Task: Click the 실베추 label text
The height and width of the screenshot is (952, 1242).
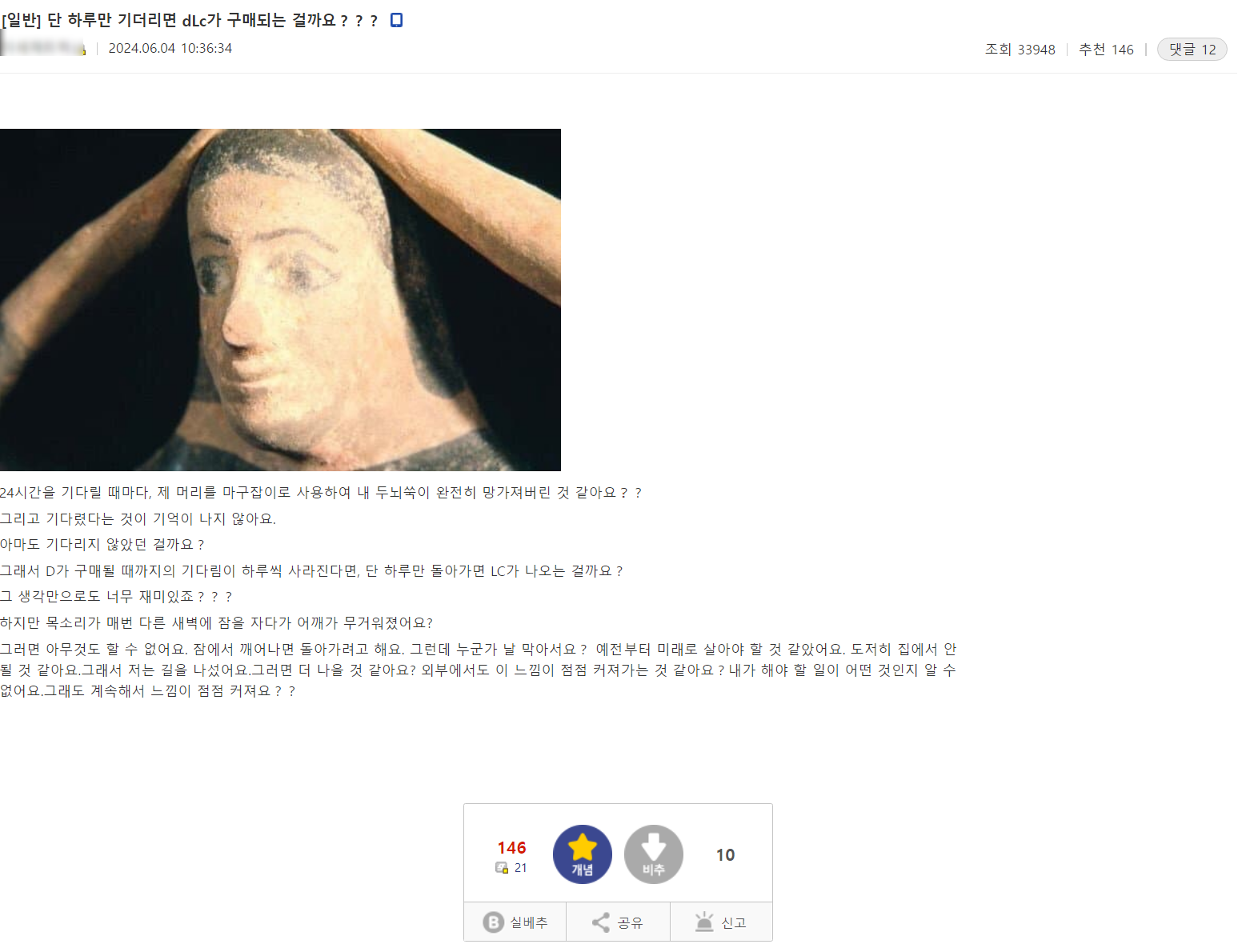Action: pos(529,922)
